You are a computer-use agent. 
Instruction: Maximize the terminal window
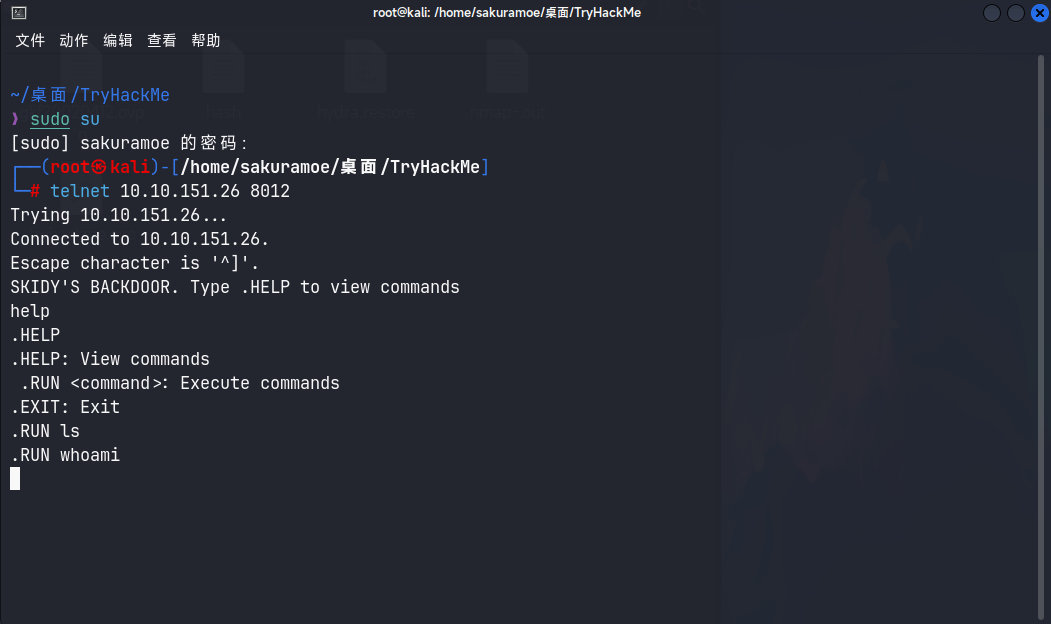[1015, 13]
